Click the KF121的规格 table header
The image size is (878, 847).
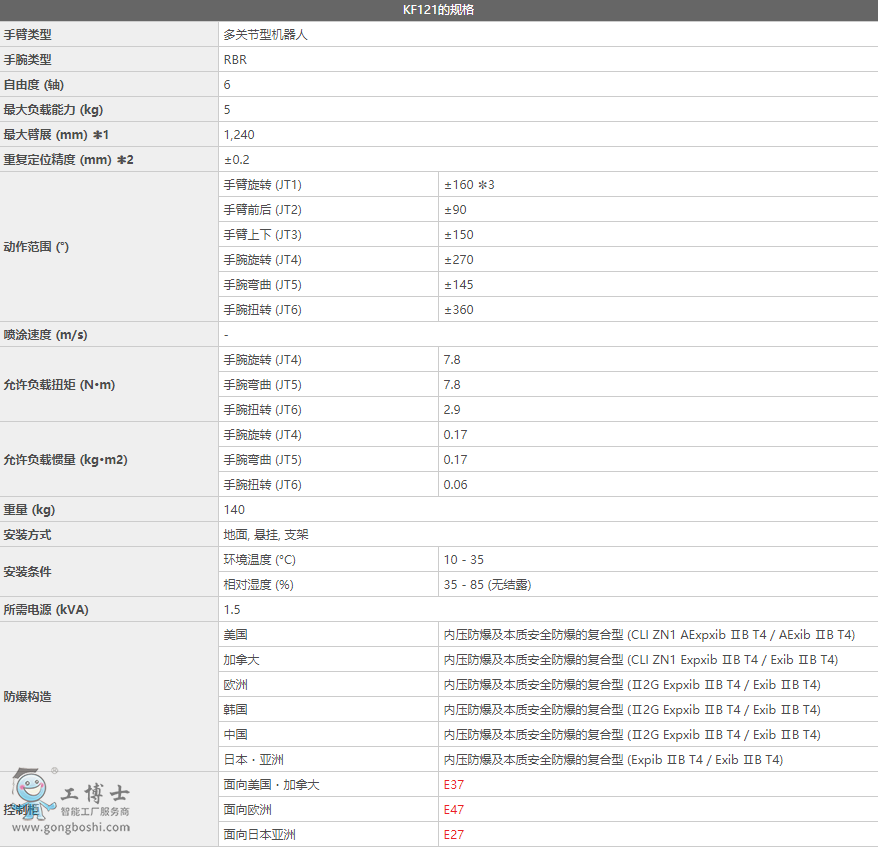tap(439, 10)
